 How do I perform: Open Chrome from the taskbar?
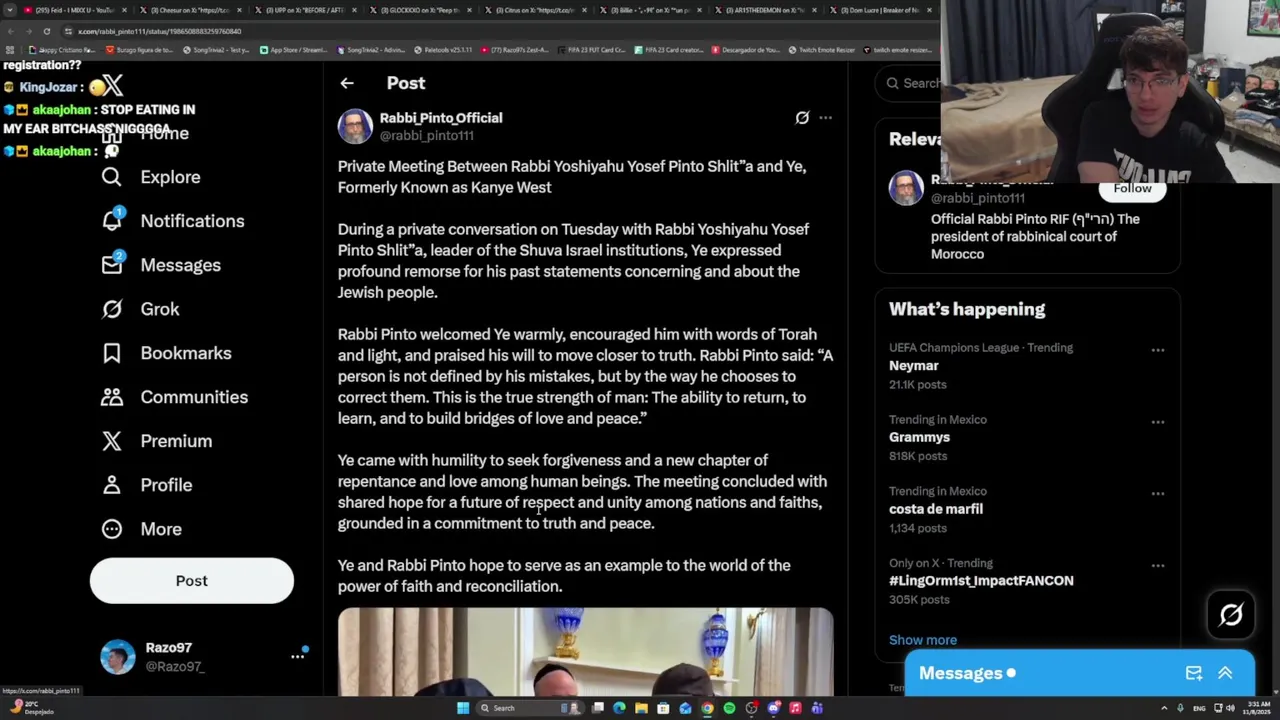707,708
